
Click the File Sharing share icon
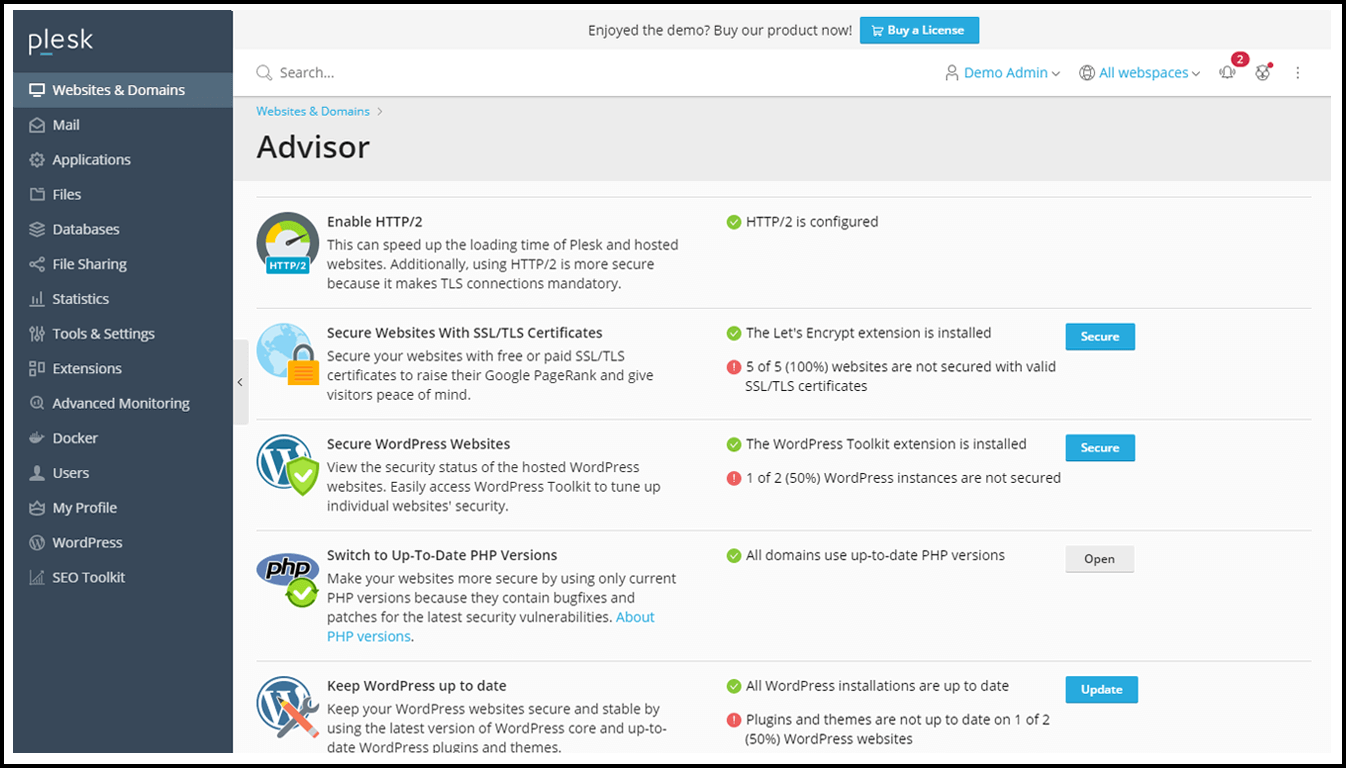coord(37,264)
